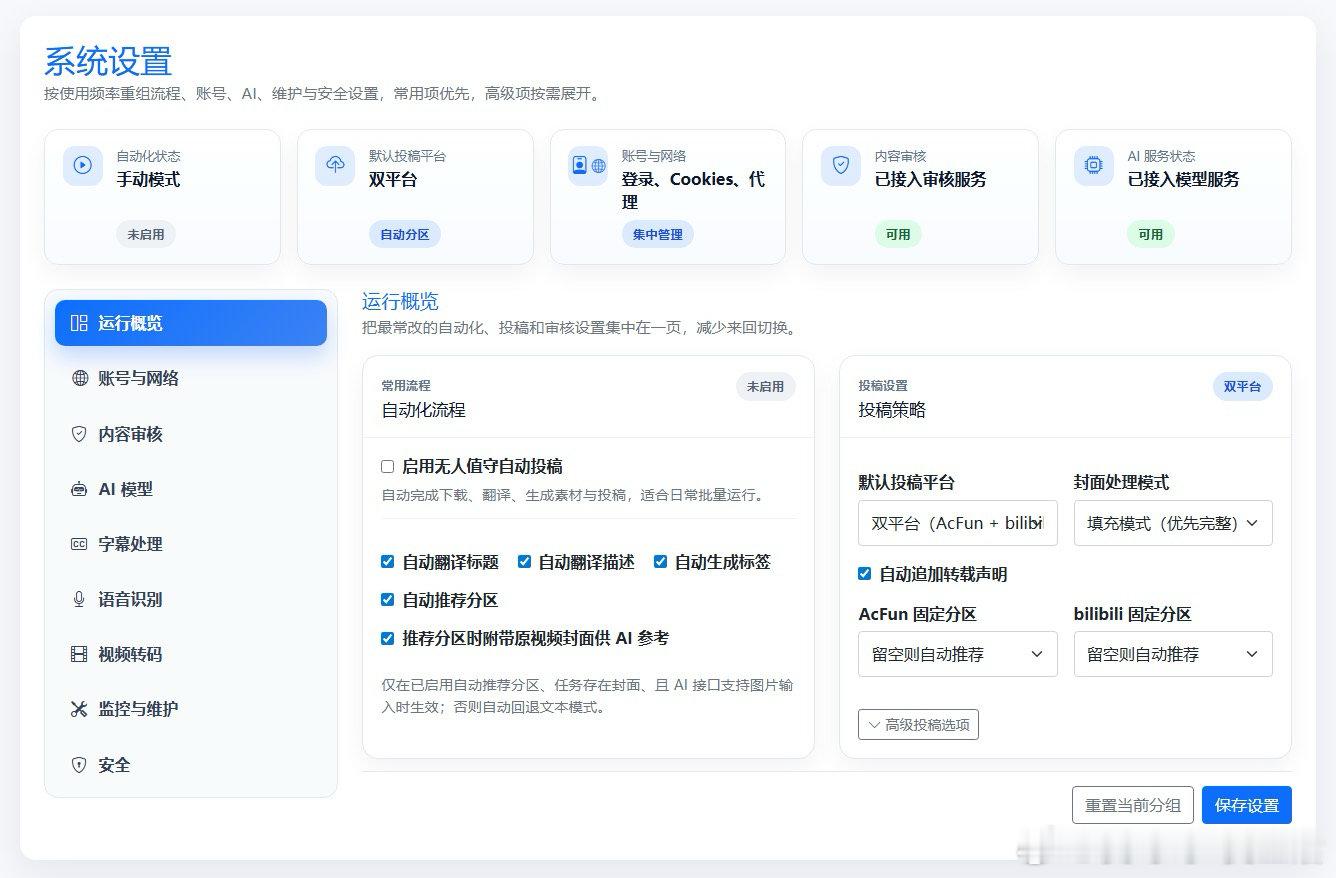This screenshot has height=878, width=1336.
Task: Click the 自动化状态 手动模式 card
Action: point(162,197)
